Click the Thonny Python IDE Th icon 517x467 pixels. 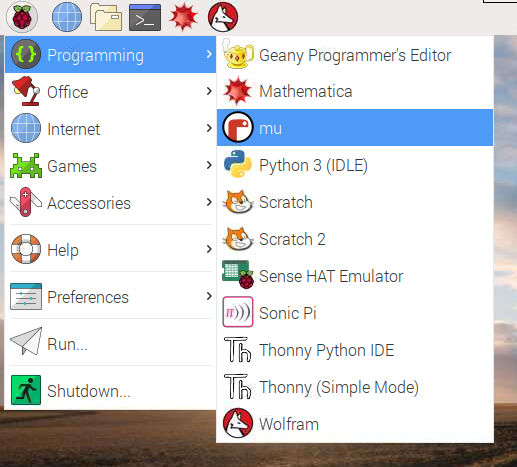click(238, 349)
